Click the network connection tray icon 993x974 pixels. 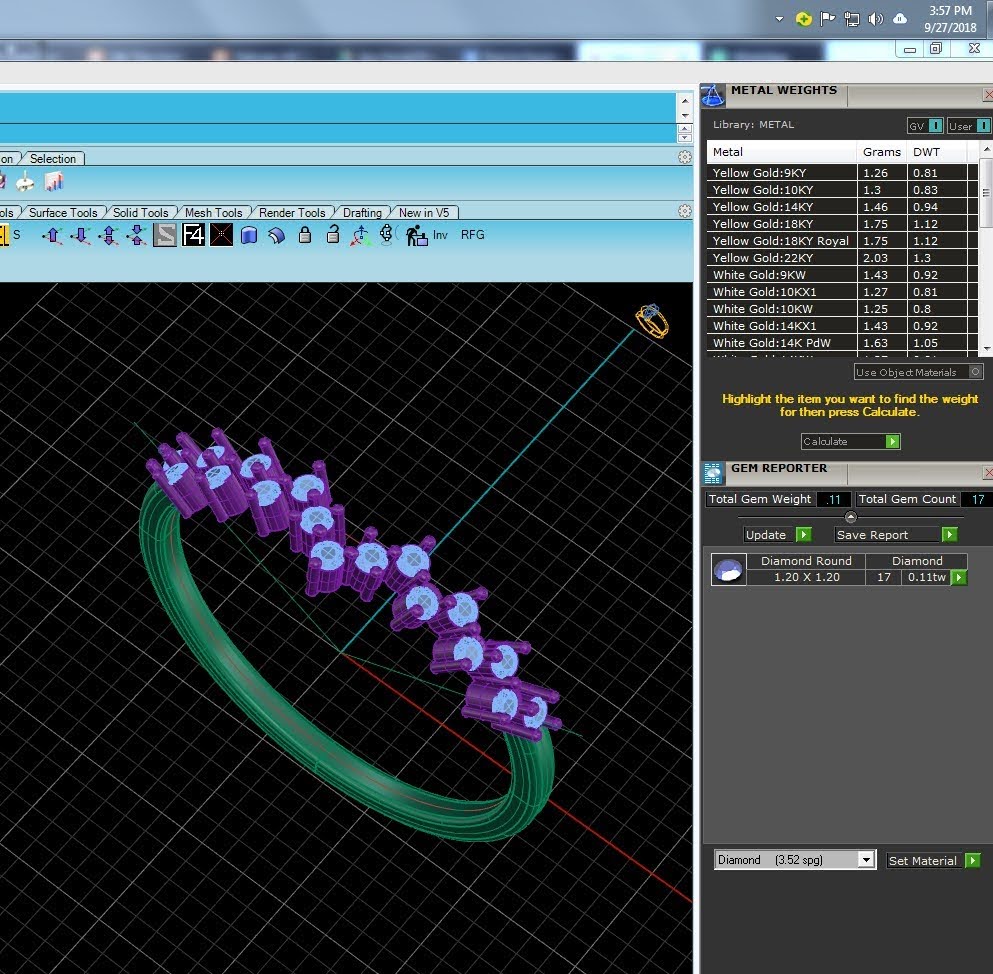[x=852, y=20]
